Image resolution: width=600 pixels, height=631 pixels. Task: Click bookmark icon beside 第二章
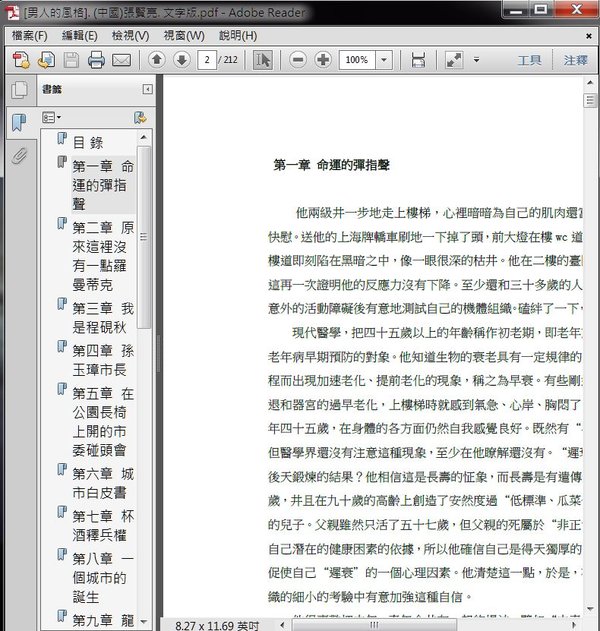tap(62, 223)
